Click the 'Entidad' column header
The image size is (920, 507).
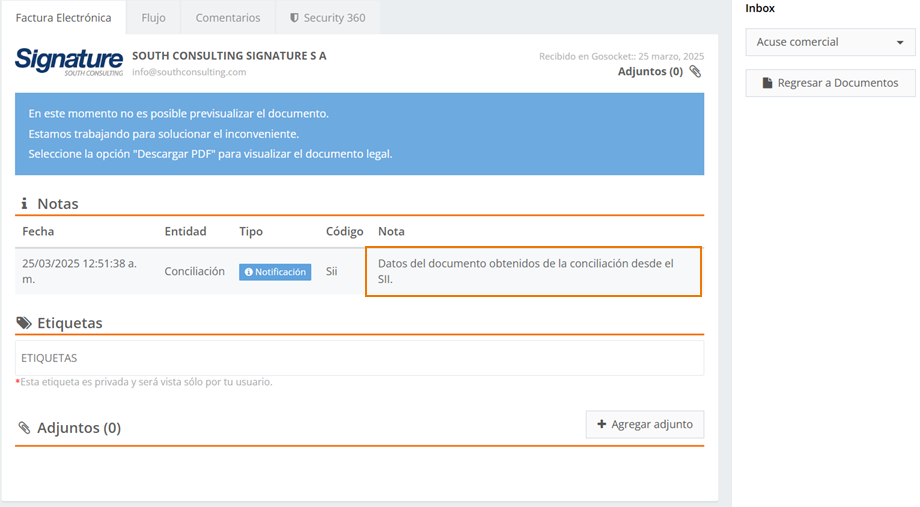tap(185, 231)
